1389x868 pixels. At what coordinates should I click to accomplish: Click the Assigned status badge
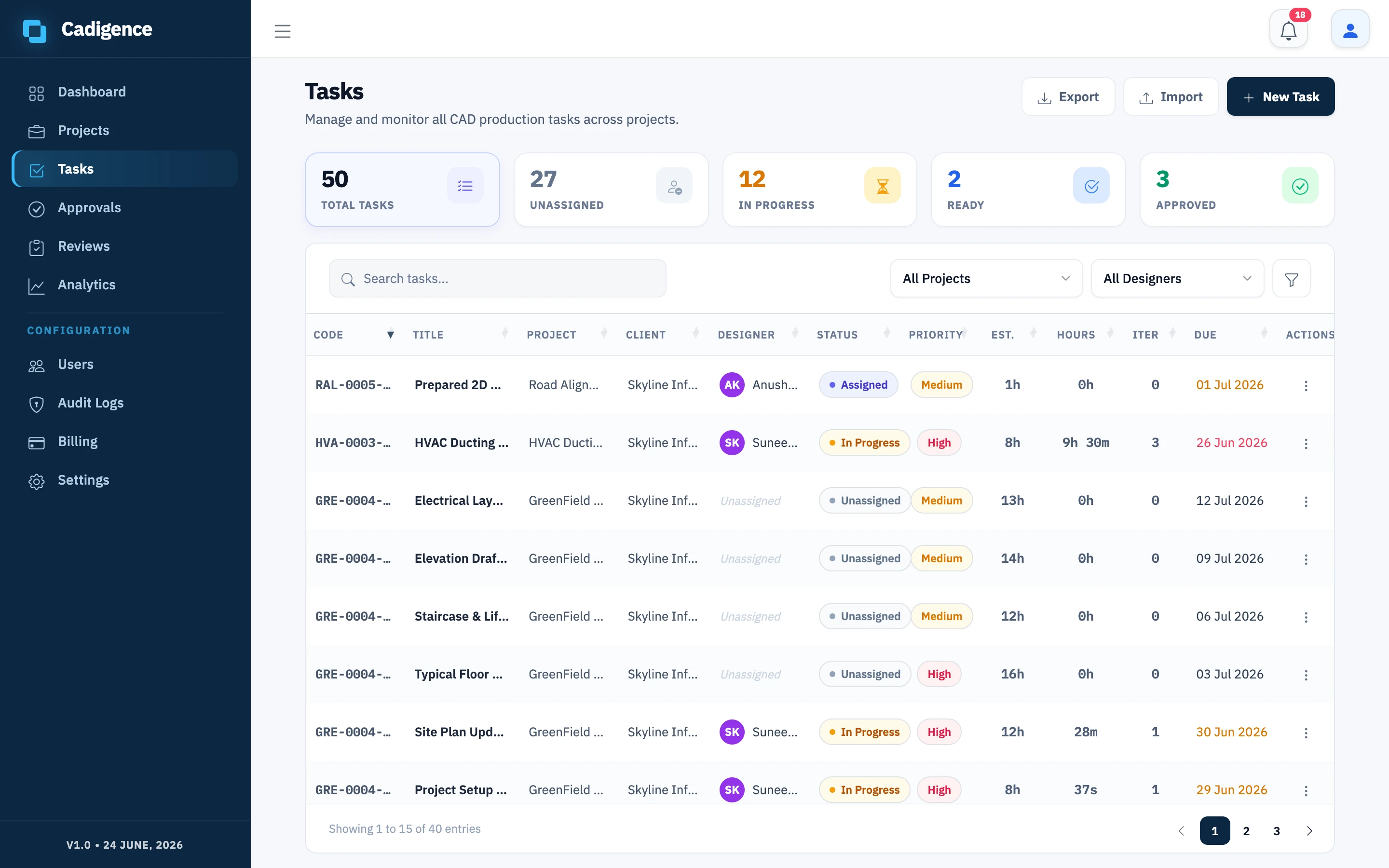[x=858, y=385]
